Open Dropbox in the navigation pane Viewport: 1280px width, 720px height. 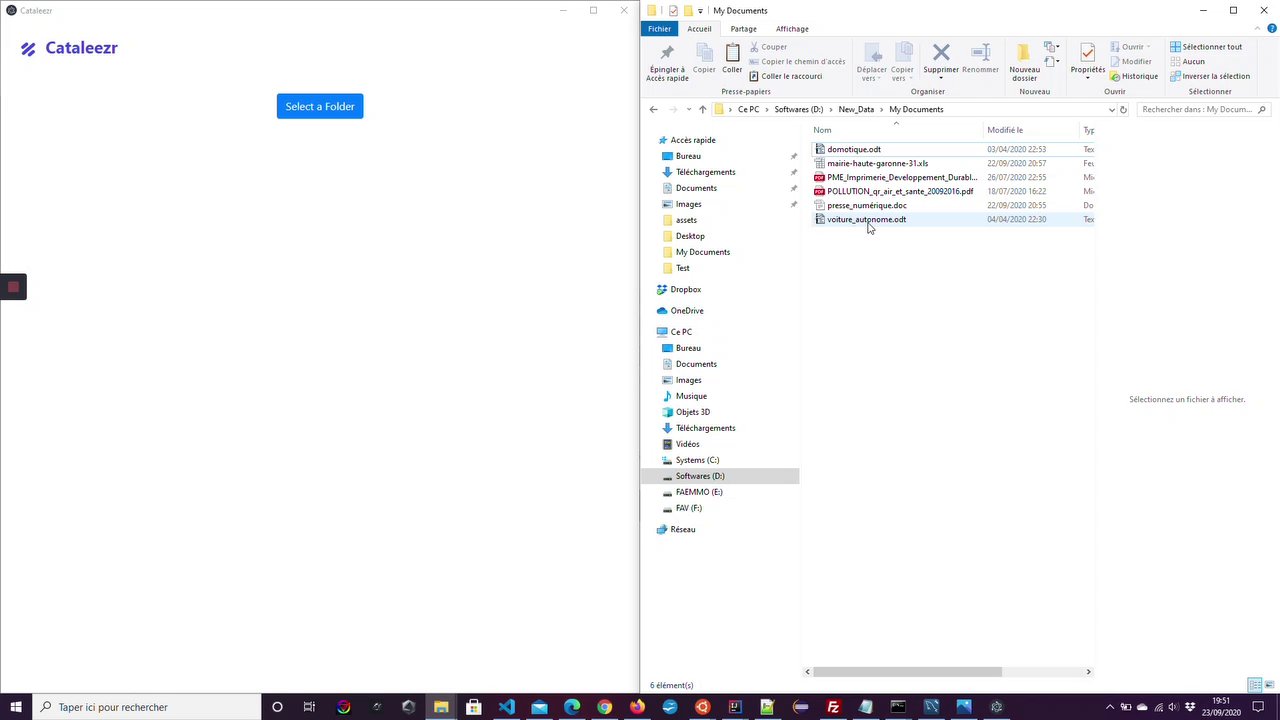point(685,290)
